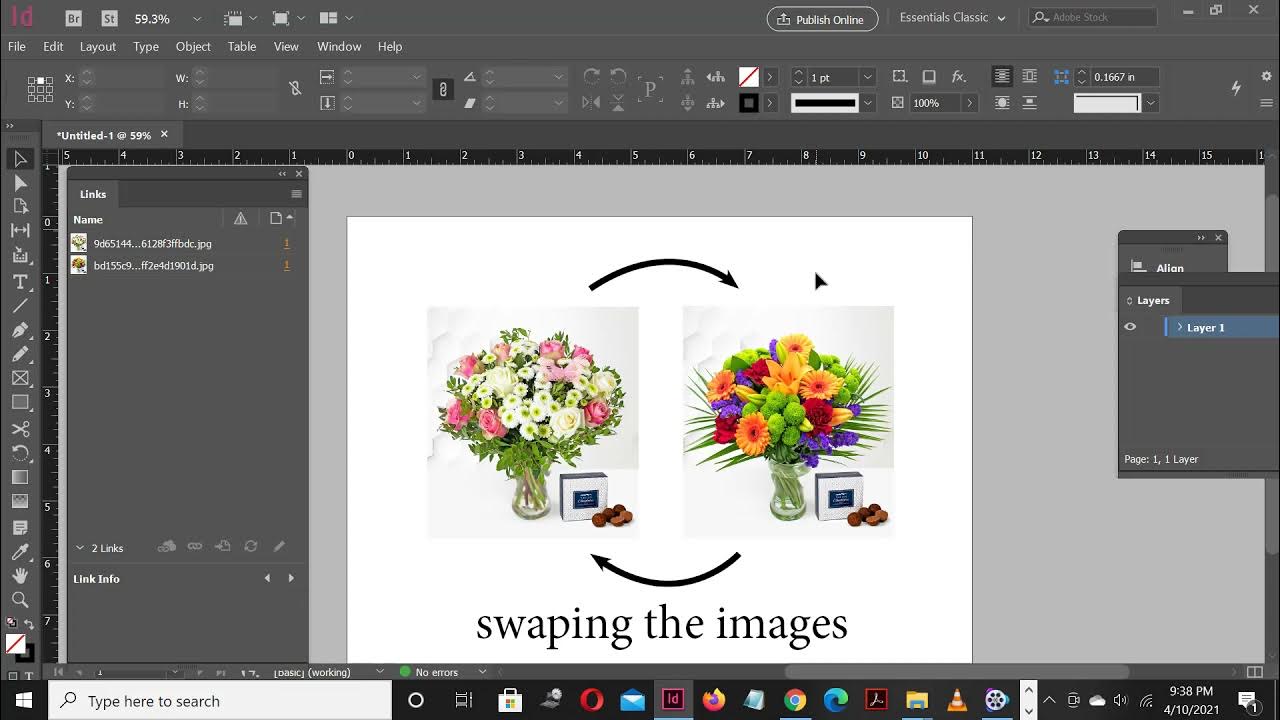Expand Layer 1 disclosure arrow

click(x=1180, y=327)
